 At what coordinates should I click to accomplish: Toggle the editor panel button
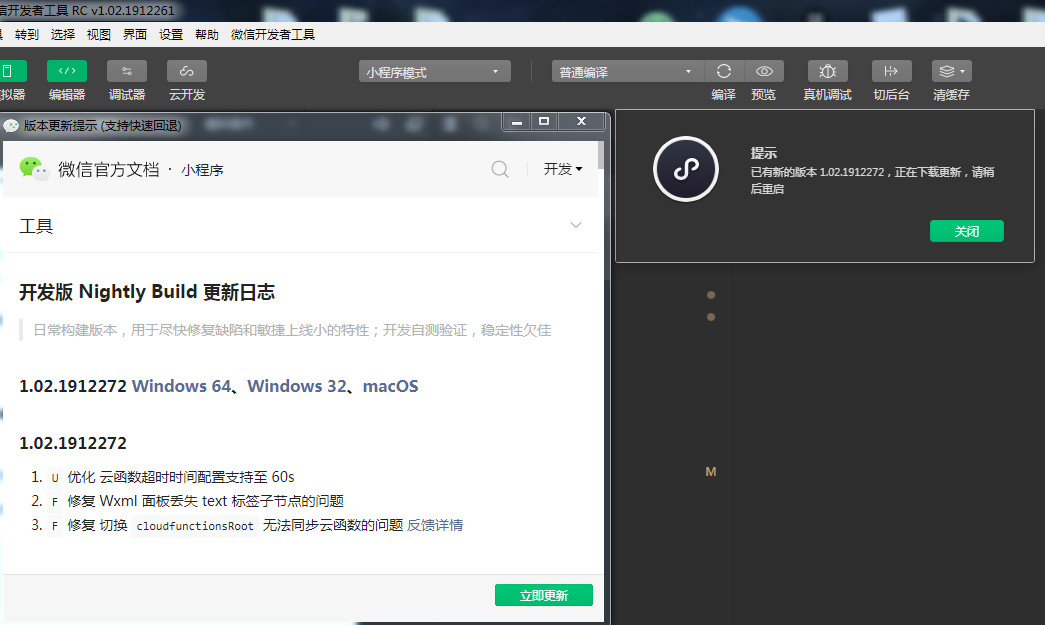(67, 71)
